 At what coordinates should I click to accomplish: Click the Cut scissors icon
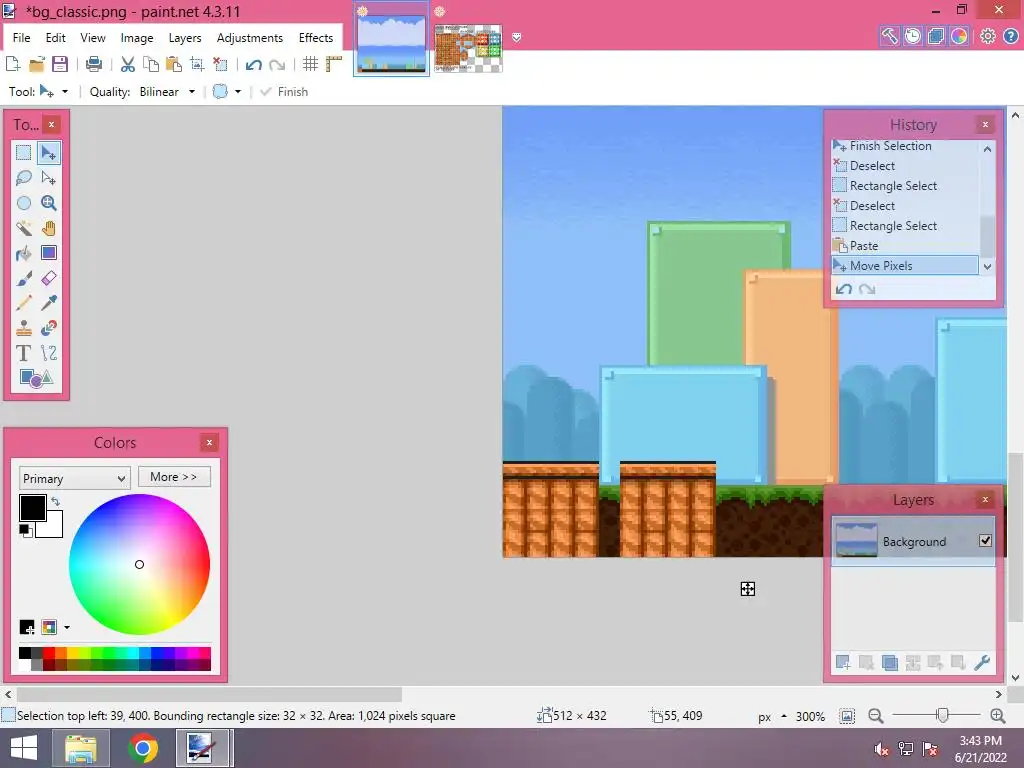coord(128,64)
